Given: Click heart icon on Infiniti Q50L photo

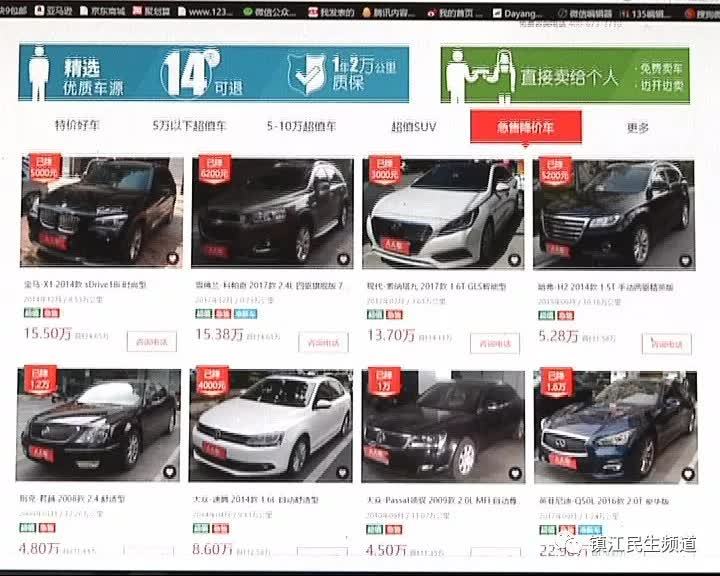Looking at the screenshot, I should click(x=687, y=474).
